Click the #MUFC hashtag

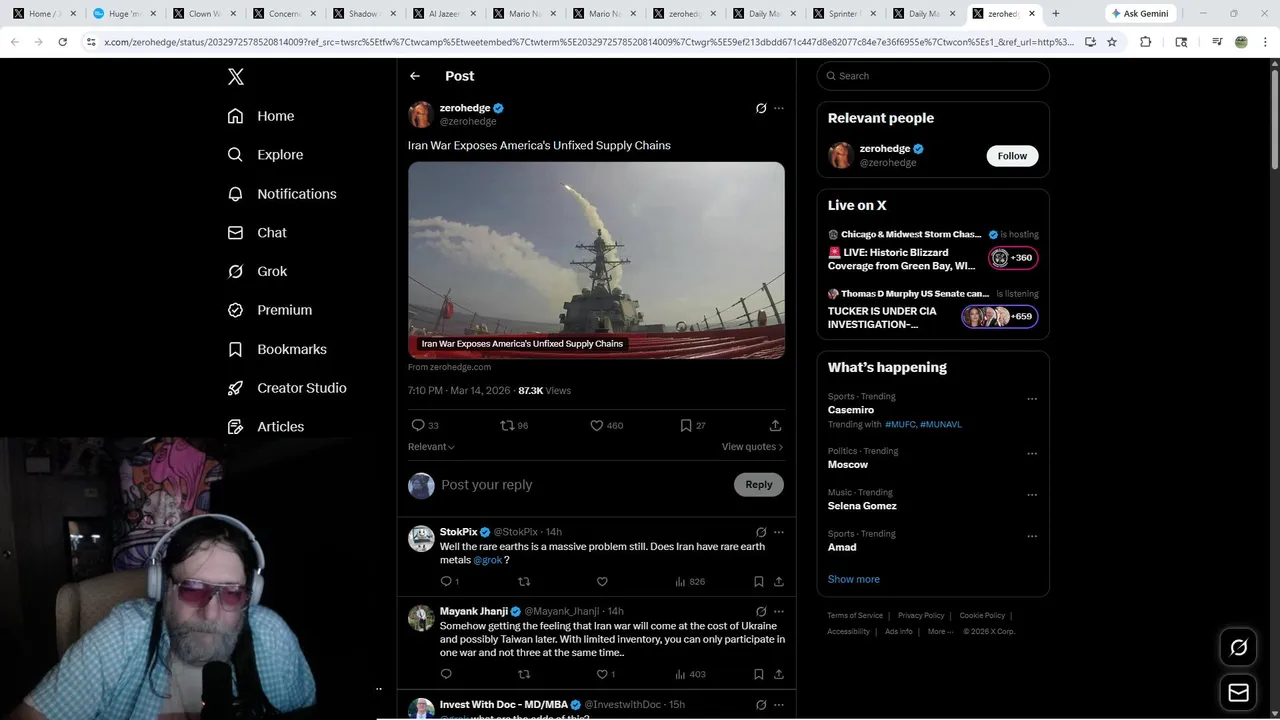click(x=900, y=424)
